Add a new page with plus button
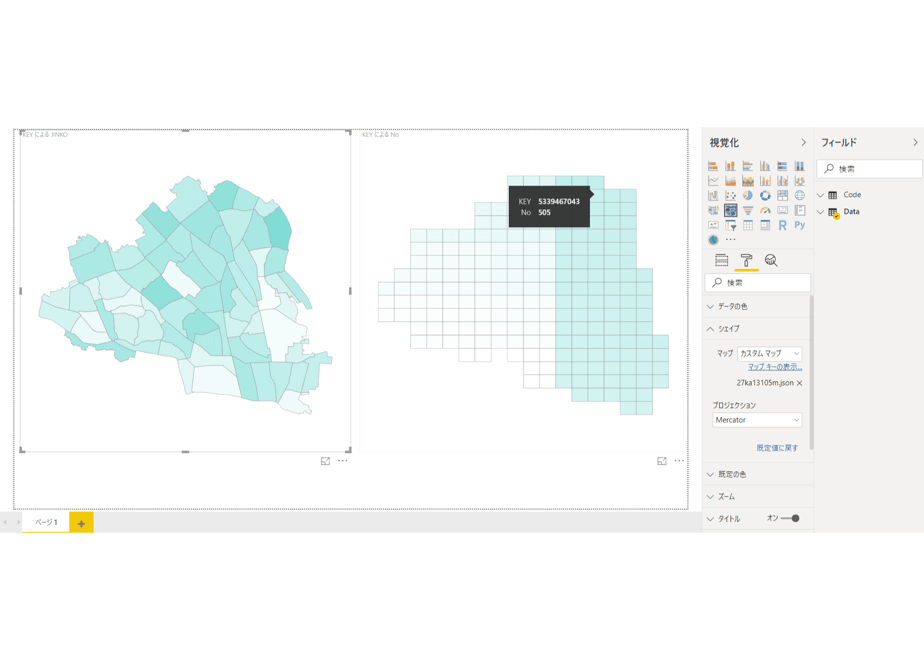Viewport: 924px width, 660px height. (81, 523)
